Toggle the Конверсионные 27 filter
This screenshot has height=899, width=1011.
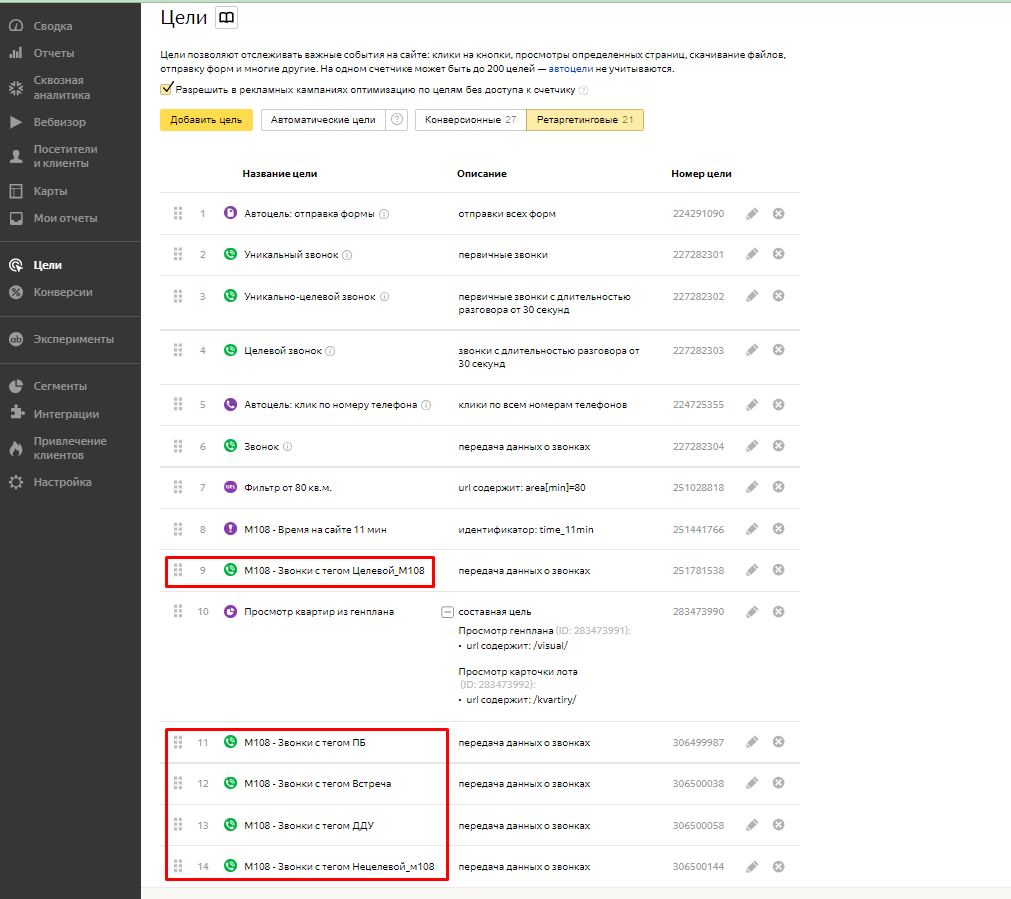tap(470, 120)
